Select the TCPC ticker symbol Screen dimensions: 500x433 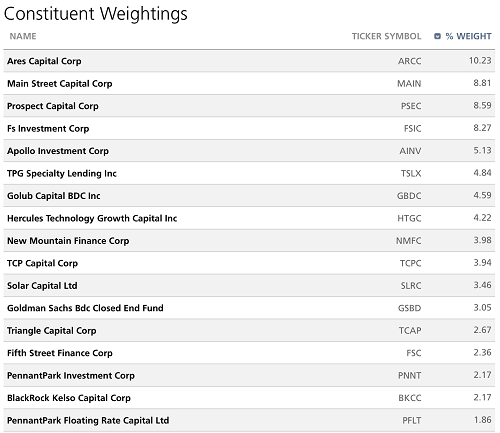click(x=411, y=263)
